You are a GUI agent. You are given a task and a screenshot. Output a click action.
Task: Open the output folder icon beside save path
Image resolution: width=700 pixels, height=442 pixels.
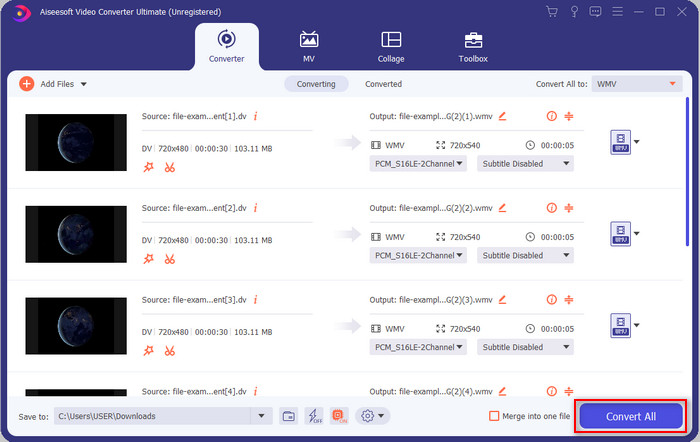[x=289, y=416]
